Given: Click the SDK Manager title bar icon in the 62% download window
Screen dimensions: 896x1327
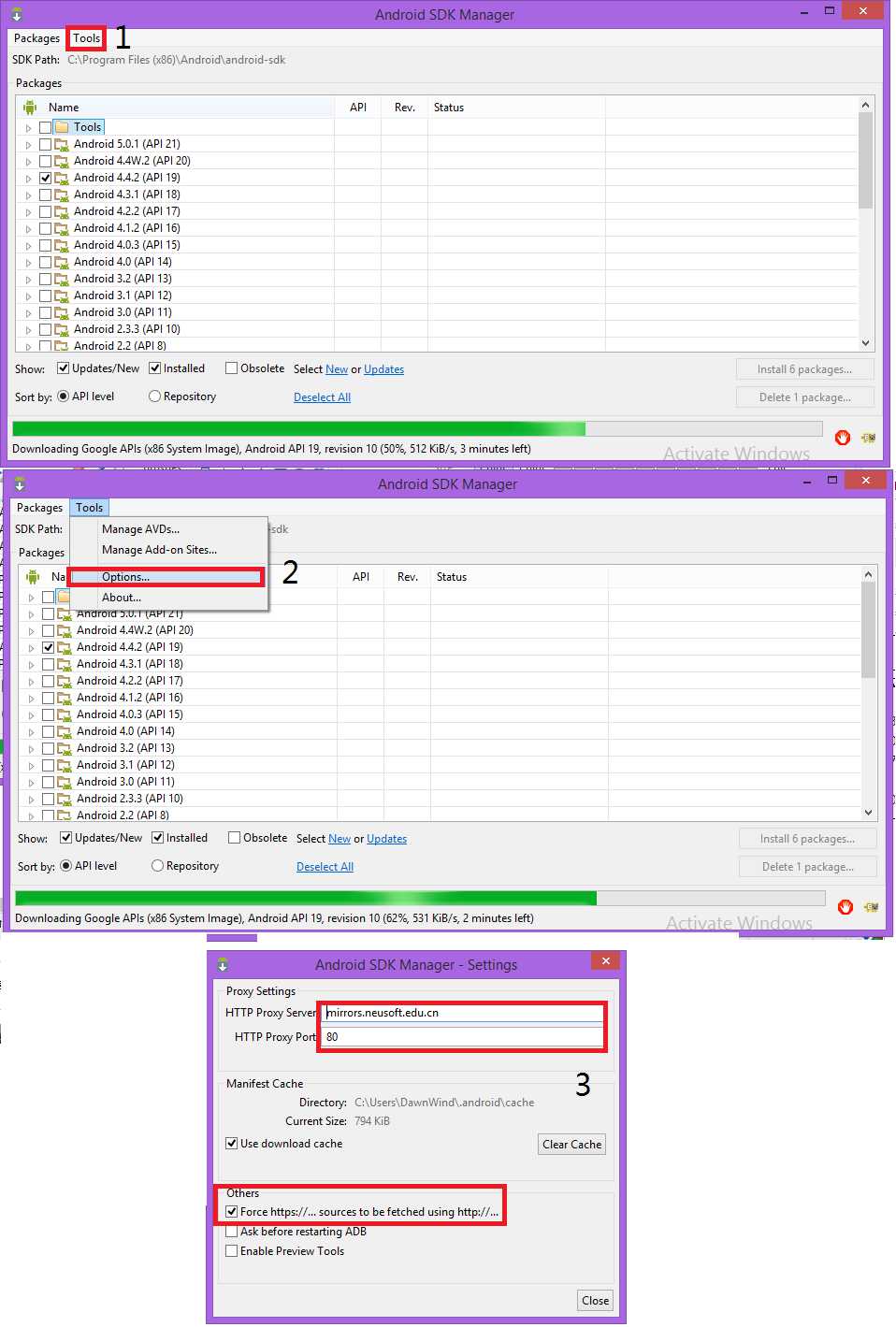Looking at the screenshot, I should (20, 484).
